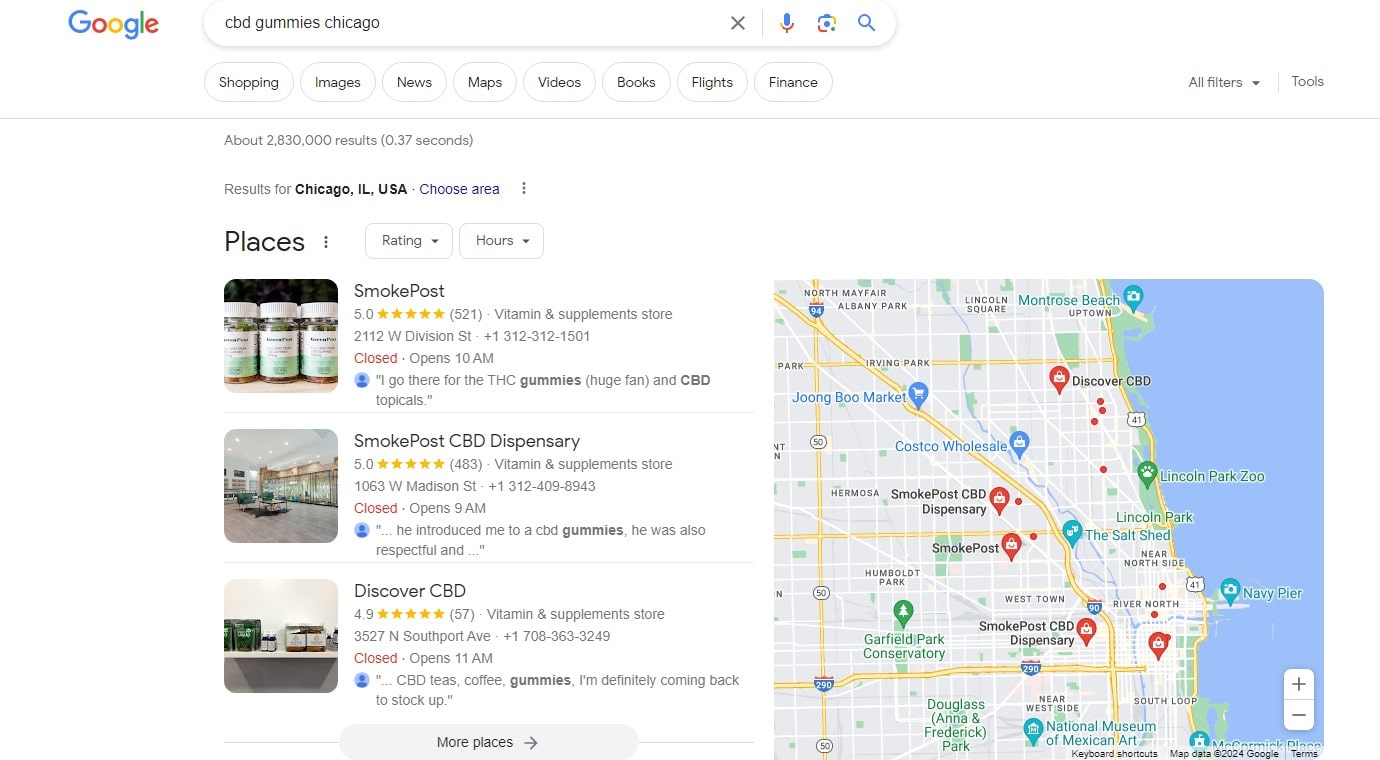Switch to the Shopping tab
The height and width of the screenshot is (760, 1380).
[x=248, y=82]
